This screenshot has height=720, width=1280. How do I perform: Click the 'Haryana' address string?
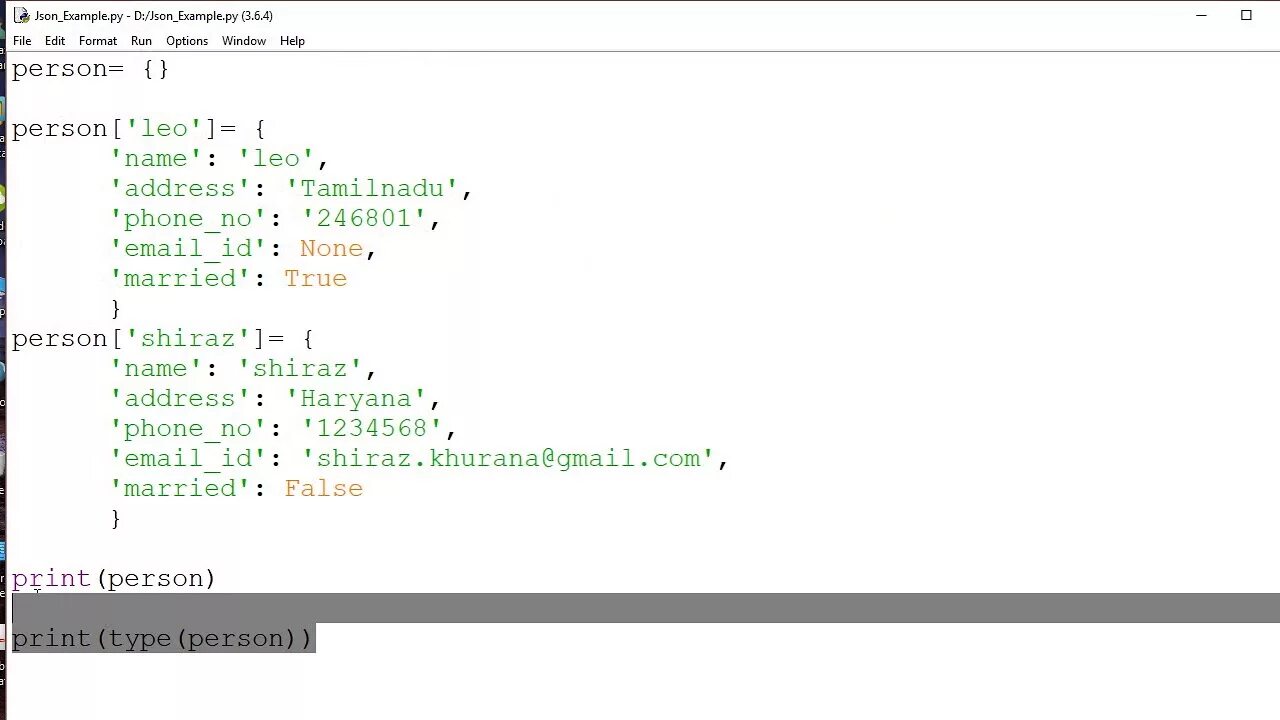pyautogui.click(x=356, y=398)
